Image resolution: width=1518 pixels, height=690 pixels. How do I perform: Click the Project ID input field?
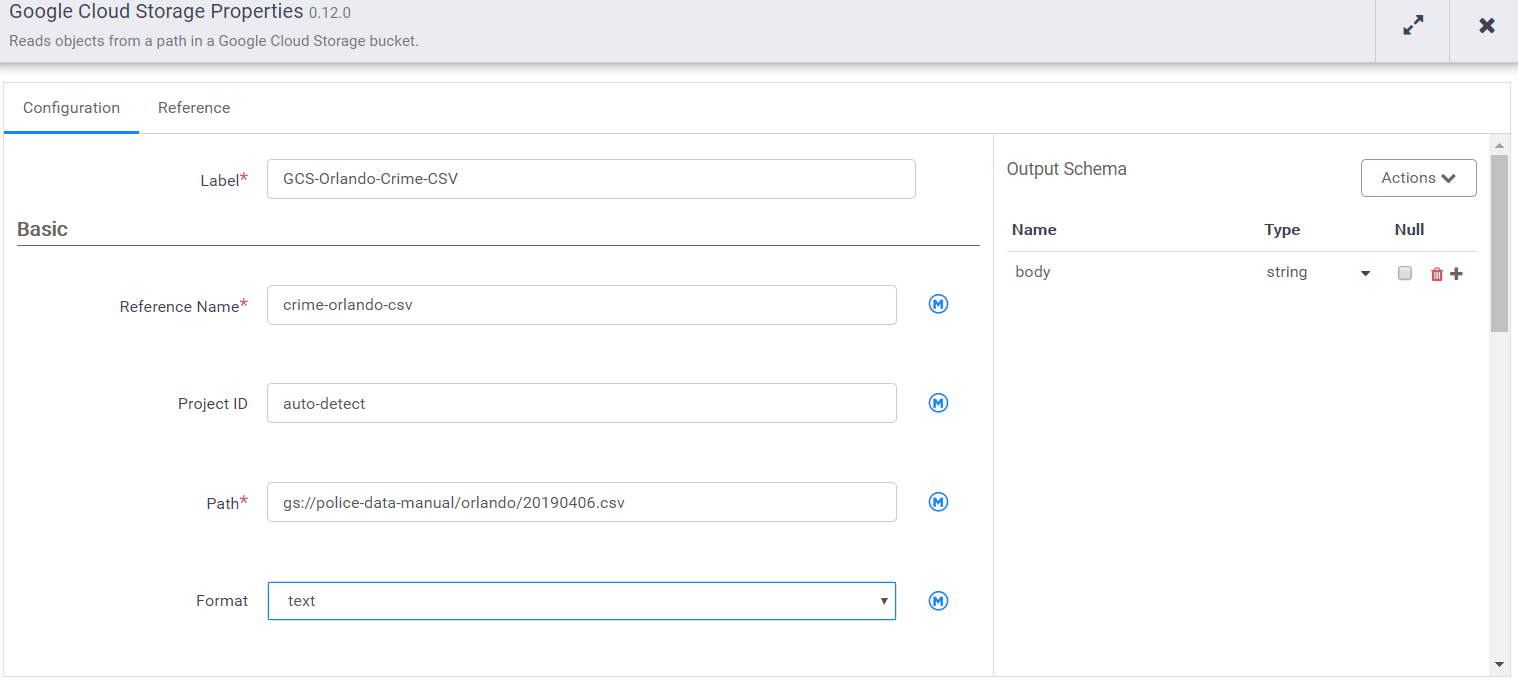click(x=581, y=403)
